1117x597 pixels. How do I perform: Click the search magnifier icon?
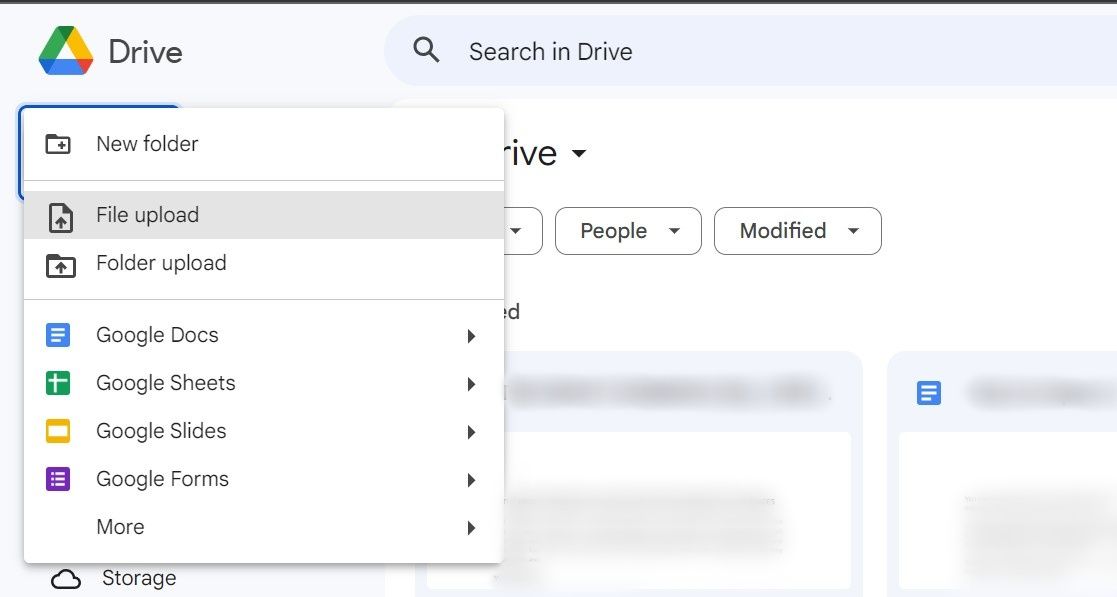point(426,49)
